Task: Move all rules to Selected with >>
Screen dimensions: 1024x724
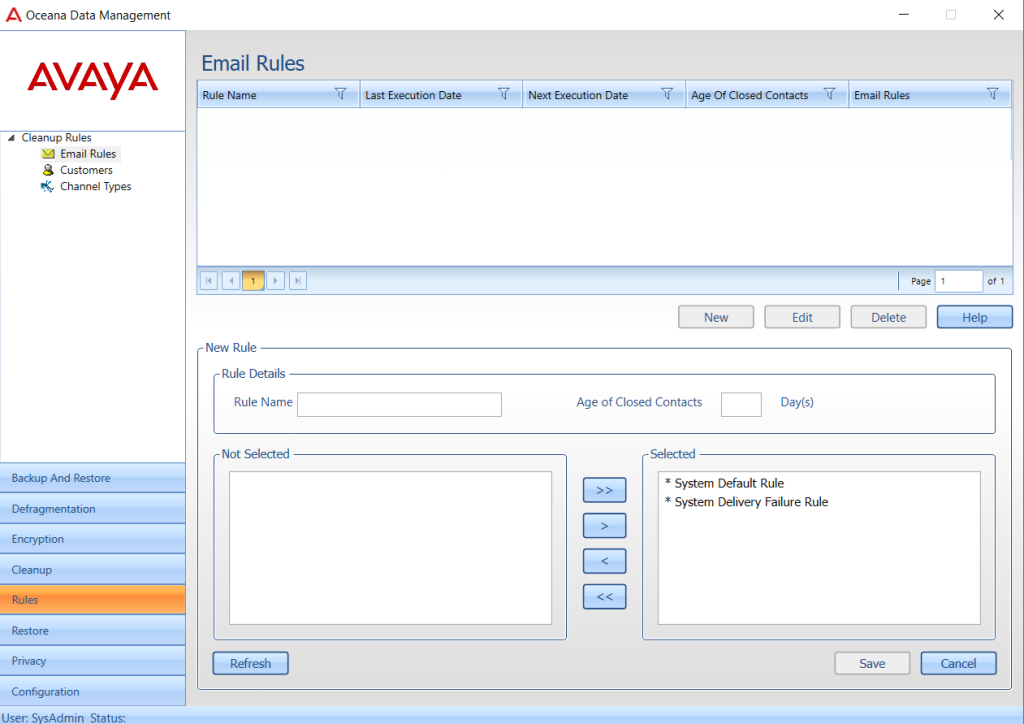Action: point(604,490)
